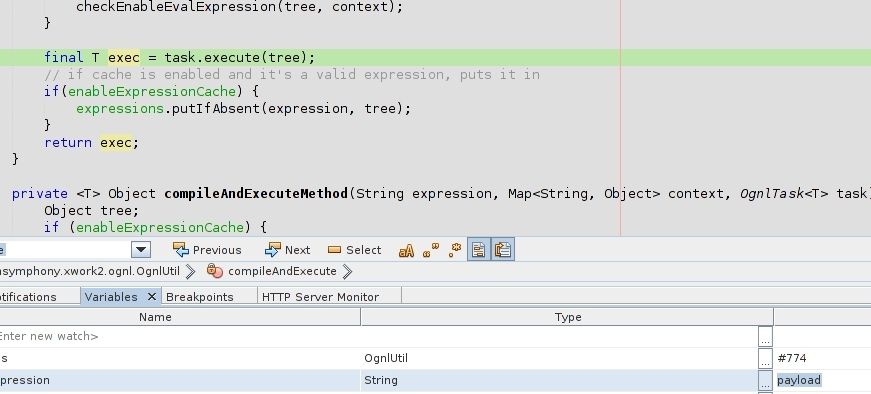This screenshot has width=871, height=394.
Task: Toggle Match Case in find bar
Action: 406,250
